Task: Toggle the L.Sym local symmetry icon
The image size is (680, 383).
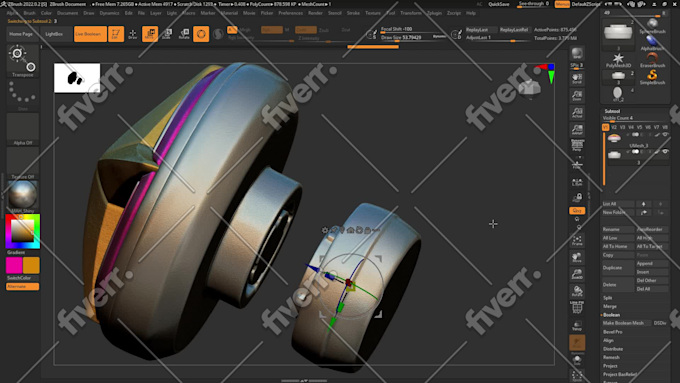Action: 577,182
